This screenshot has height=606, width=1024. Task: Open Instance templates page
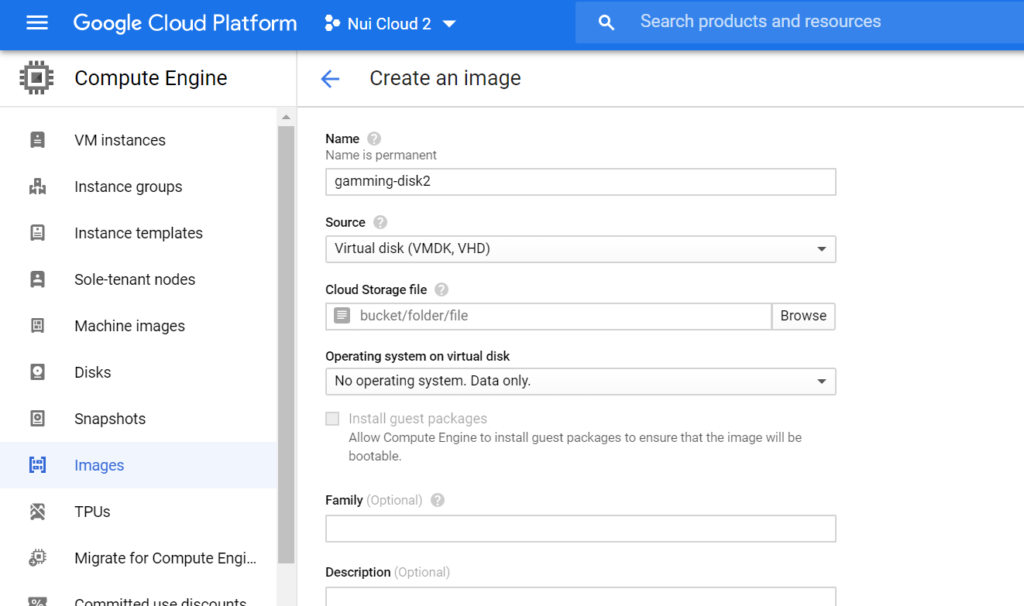point(138,233)
